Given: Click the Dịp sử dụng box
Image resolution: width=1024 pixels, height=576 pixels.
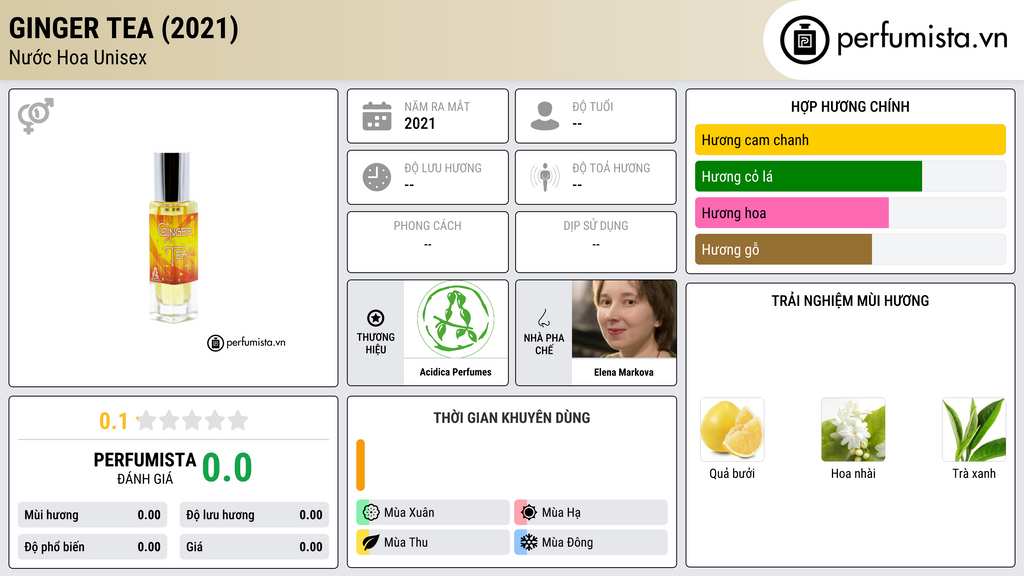Looking at the screenshot, I should [x=596, y=242].
